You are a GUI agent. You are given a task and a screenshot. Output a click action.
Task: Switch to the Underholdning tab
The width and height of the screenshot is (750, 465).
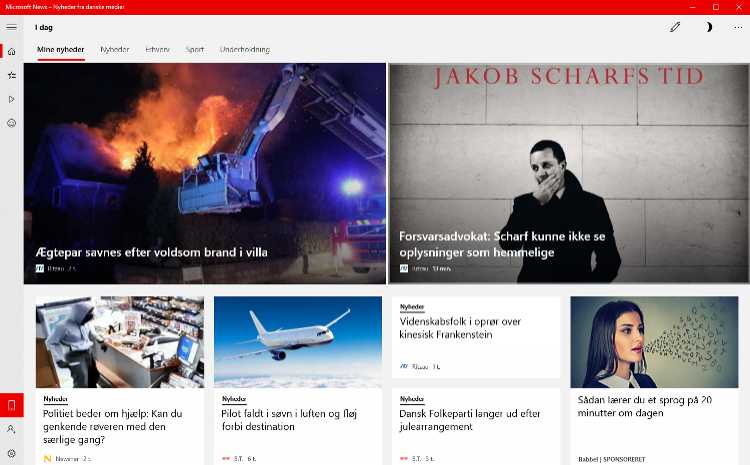245,49
